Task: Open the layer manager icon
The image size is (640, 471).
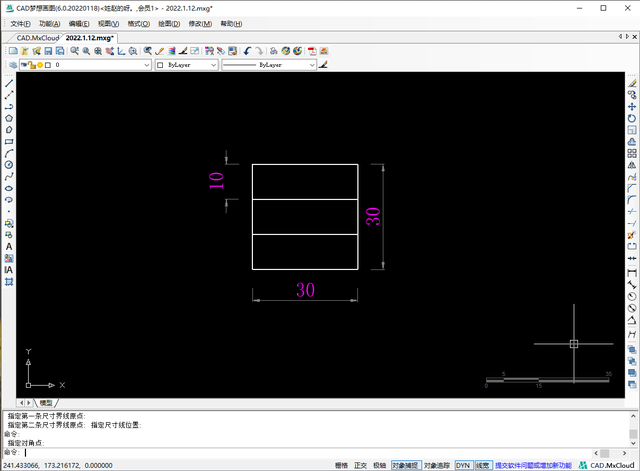Action: (x=13, y=65)
